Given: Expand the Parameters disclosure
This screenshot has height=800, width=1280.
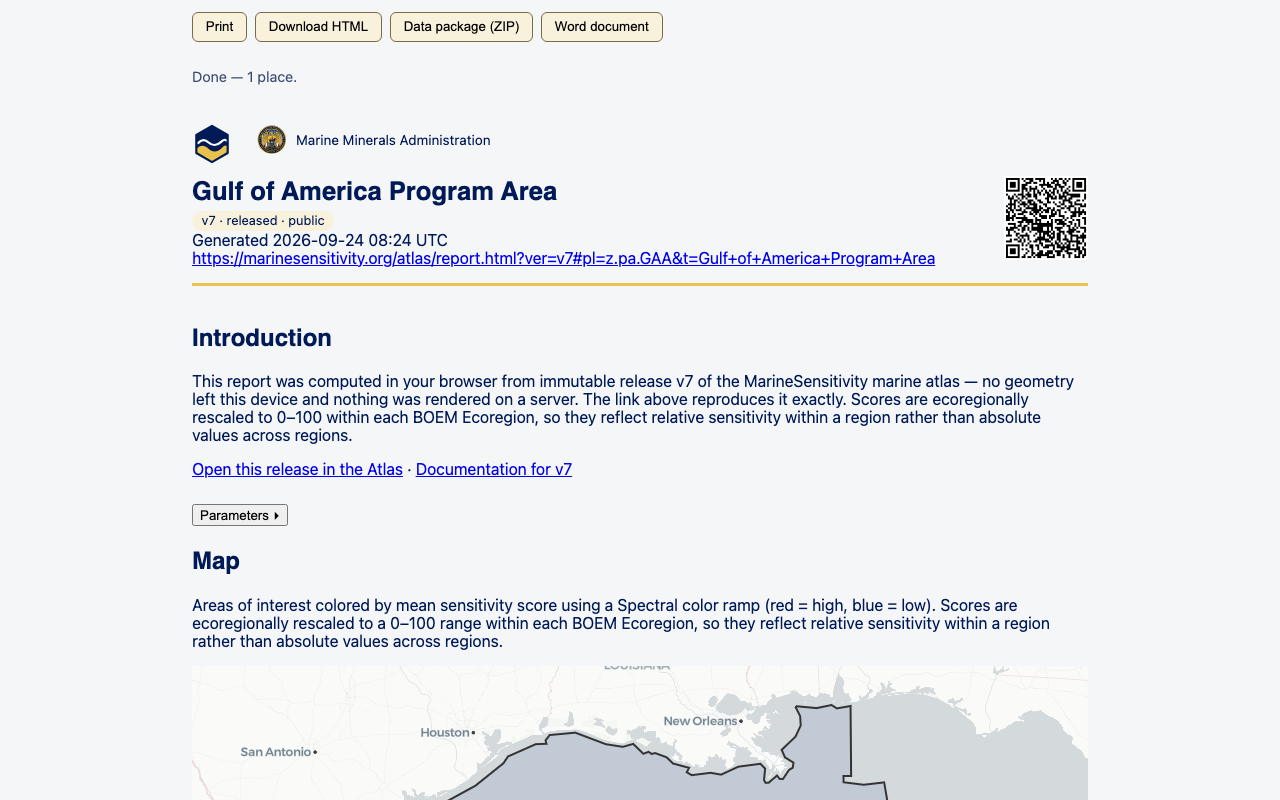Looking at the screenshot, I should pos(240,515).
